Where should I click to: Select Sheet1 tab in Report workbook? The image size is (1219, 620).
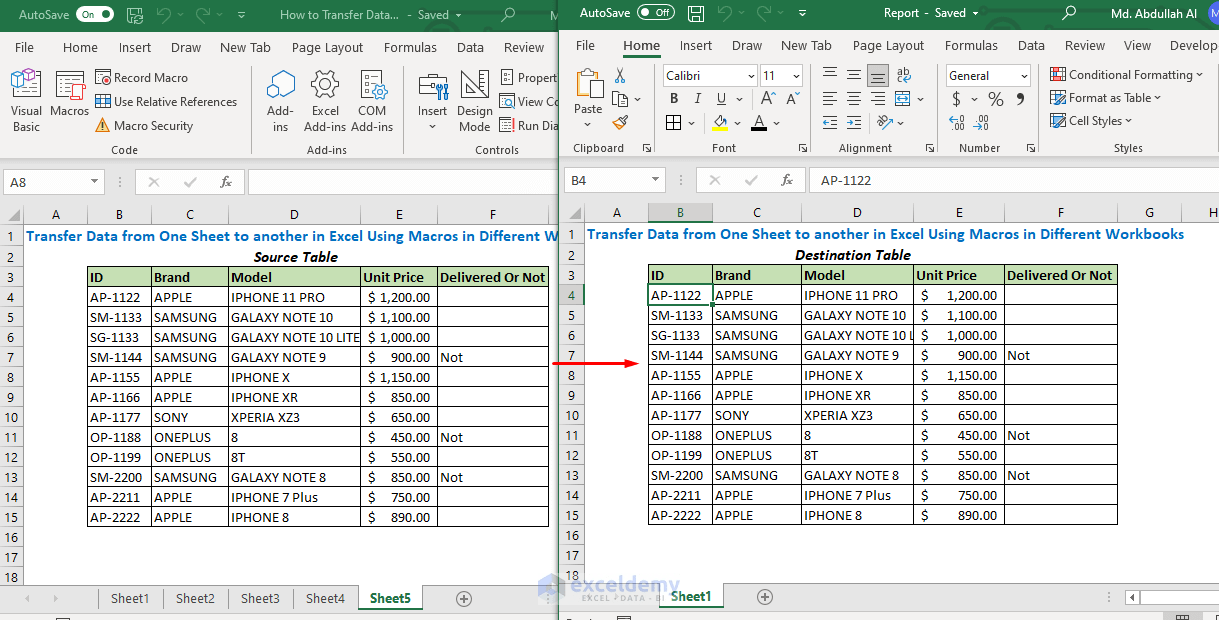pyautogui.click(x=690, y=597)
